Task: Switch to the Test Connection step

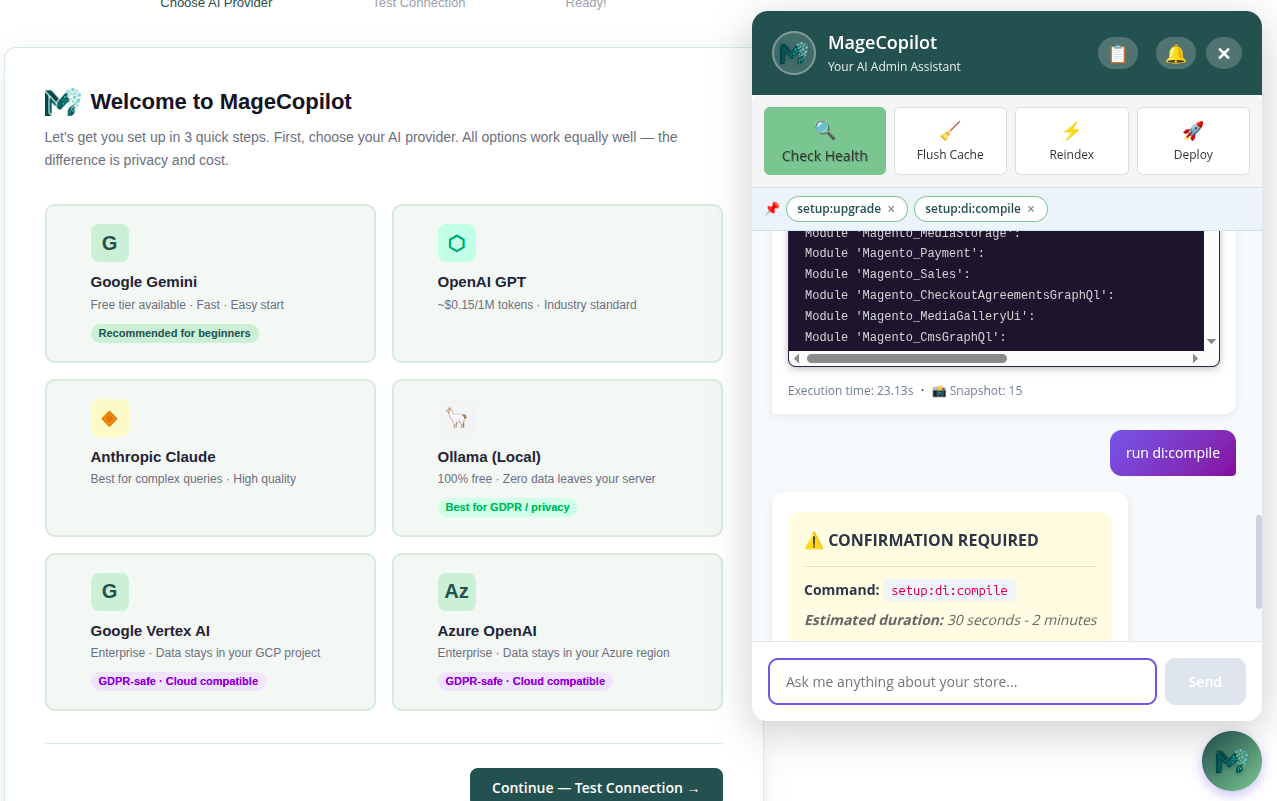Action: pyautogui.click(x=418, y=4)
